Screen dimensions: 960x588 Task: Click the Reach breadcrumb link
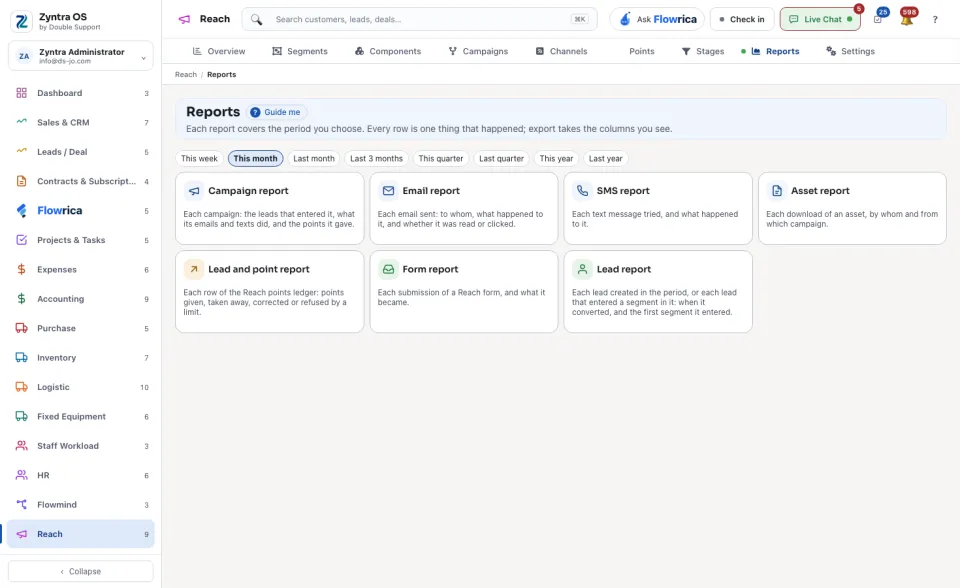(x=186, y=75)
